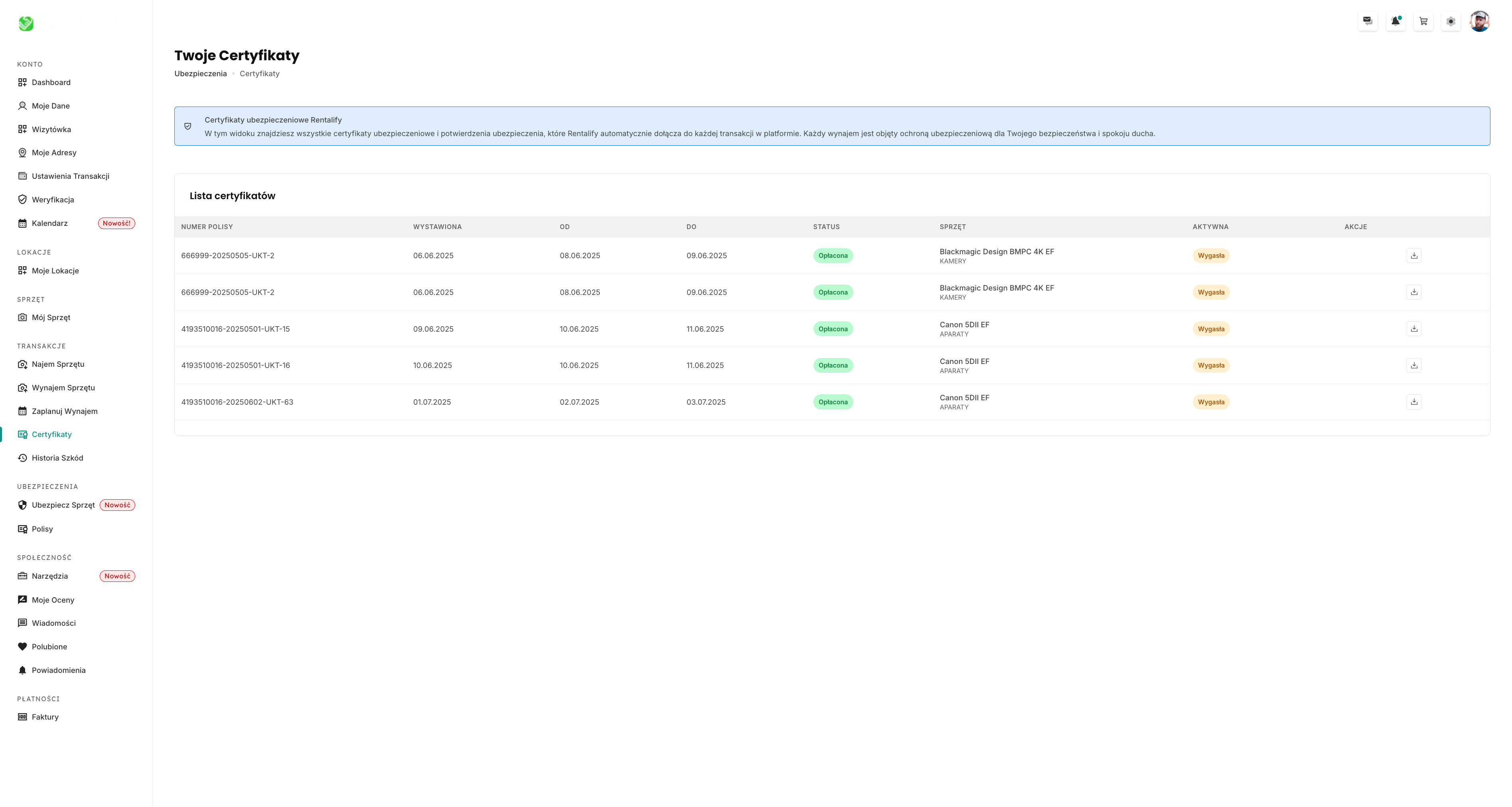Image resolution: width=1512 pixels, height=807 pixels.
Task: Open the user profile avatar
Action: click(x=1479, y=21)
